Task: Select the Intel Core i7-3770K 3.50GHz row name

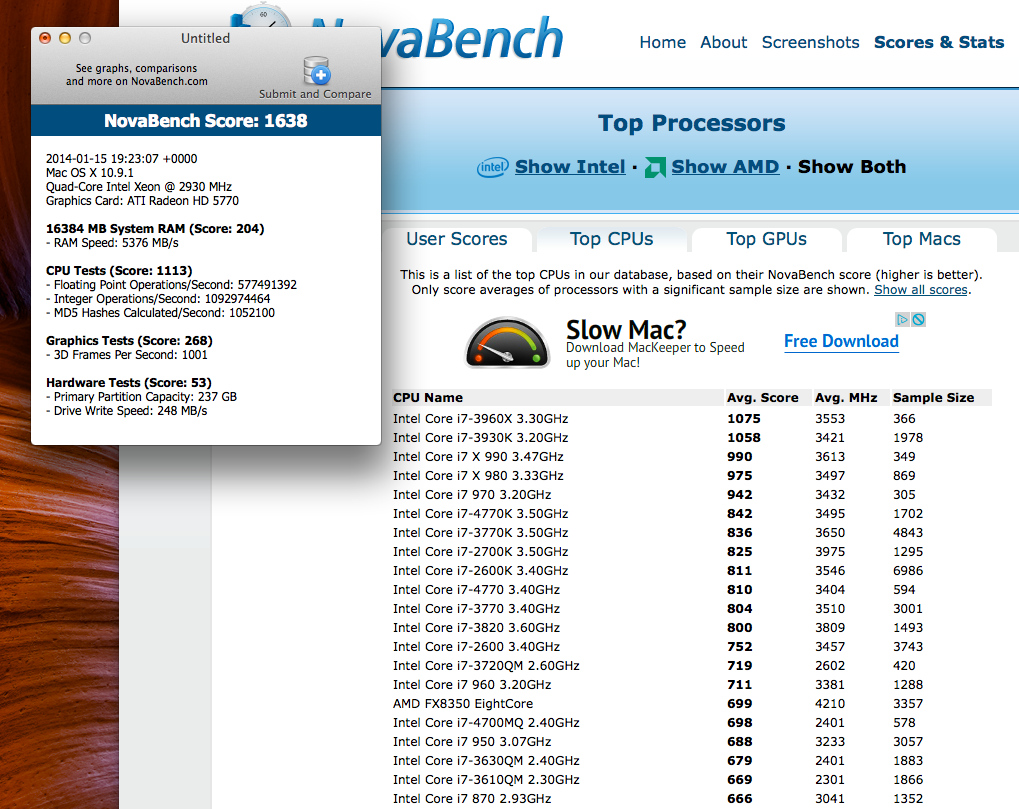Action: coord(480,532)
